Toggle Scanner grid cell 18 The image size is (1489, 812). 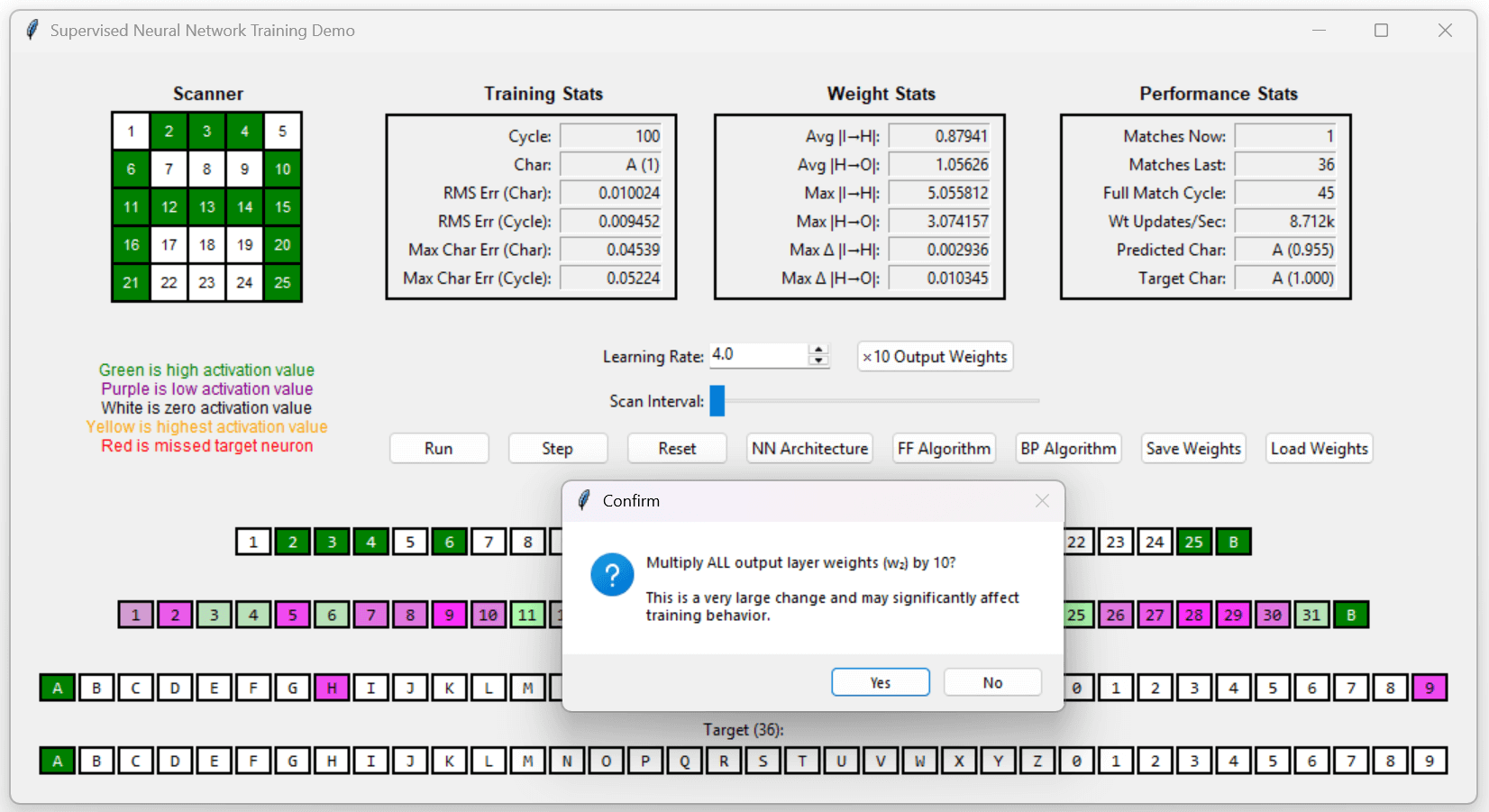206,245
